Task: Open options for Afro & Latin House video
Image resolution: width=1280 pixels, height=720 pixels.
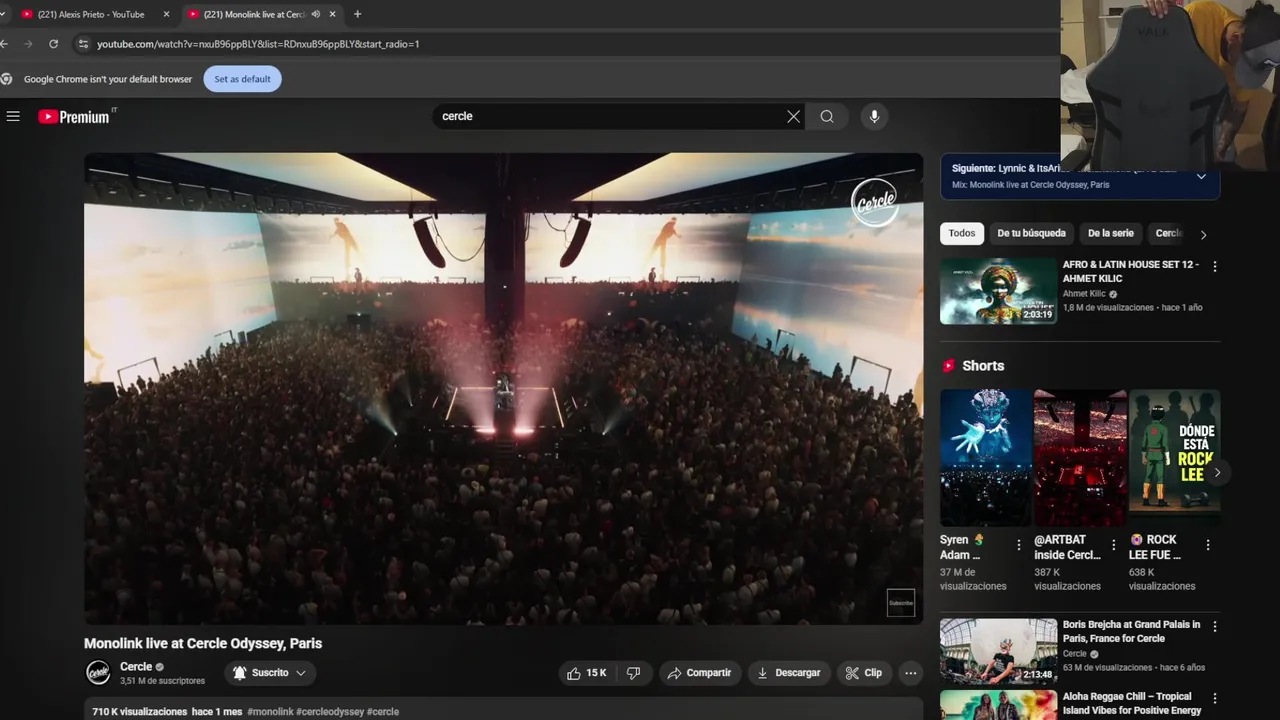Action: 1215,267
